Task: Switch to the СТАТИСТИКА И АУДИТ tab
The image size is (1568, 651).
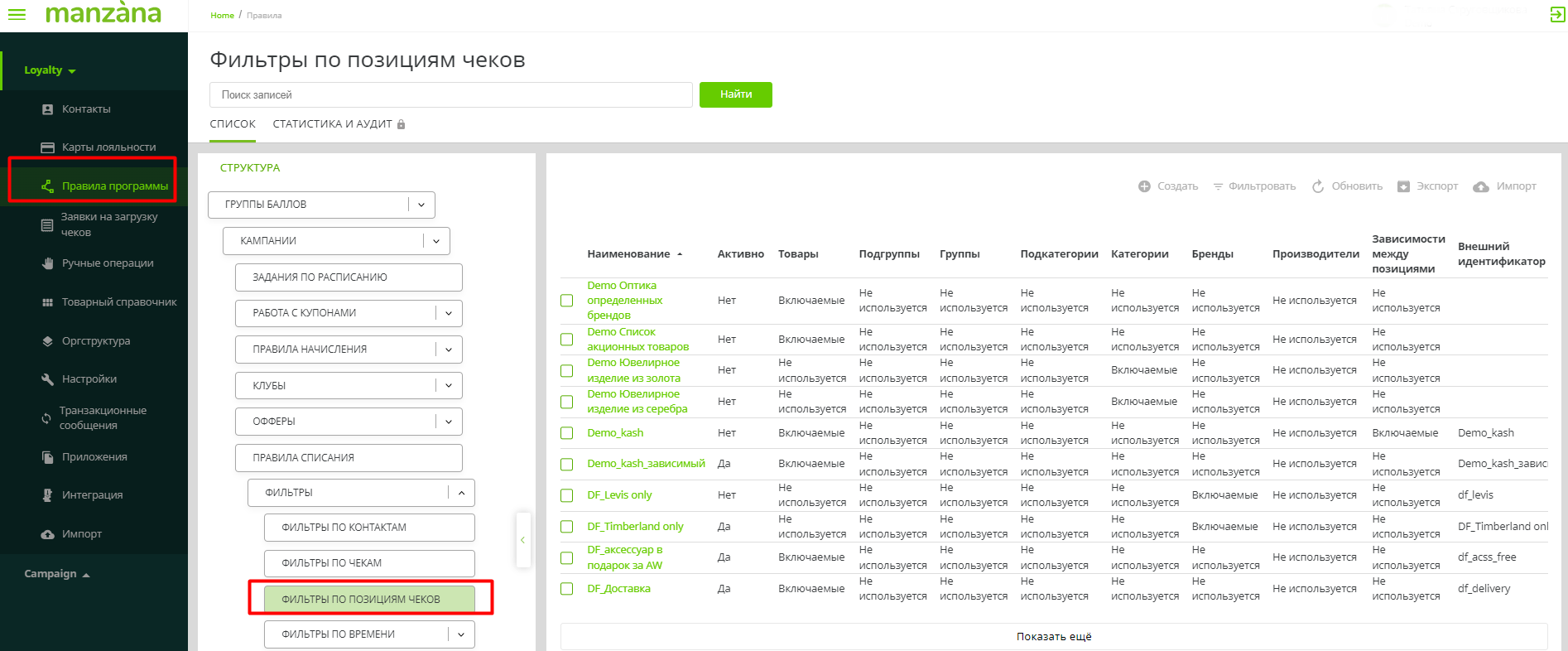Action: [332, 124]
